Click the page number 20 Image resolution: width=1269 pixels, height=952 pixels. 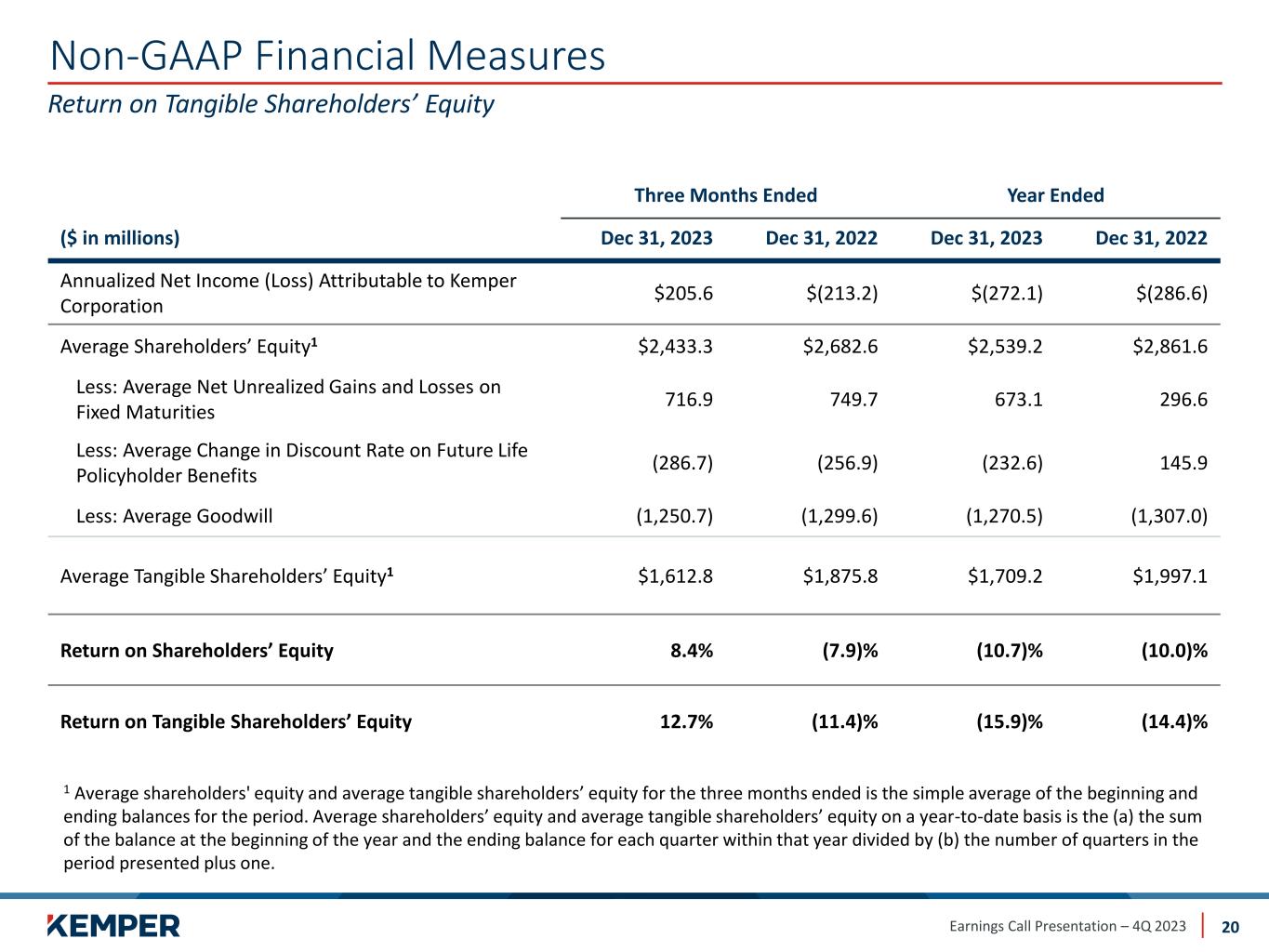pyautogui.click(x=1230, y=927)
